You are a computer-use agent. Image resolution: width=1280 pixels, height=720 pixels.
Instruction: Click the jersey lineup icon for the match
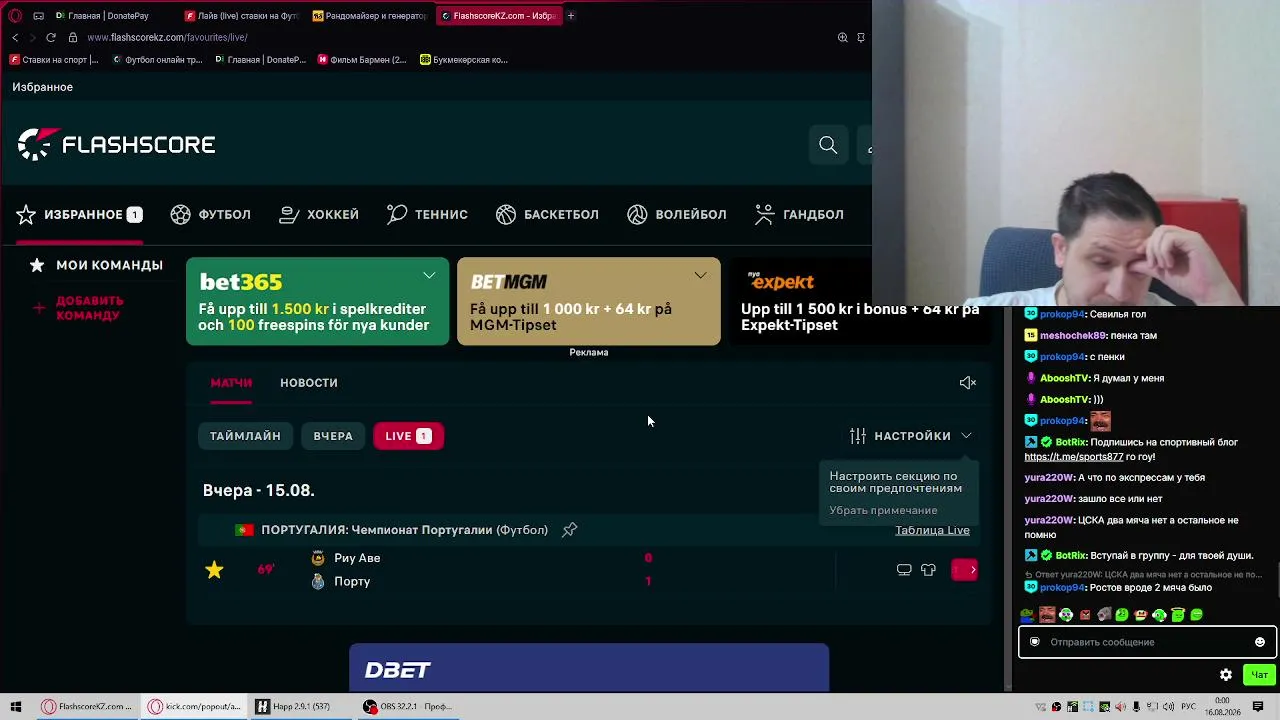[x=928, y=570]
